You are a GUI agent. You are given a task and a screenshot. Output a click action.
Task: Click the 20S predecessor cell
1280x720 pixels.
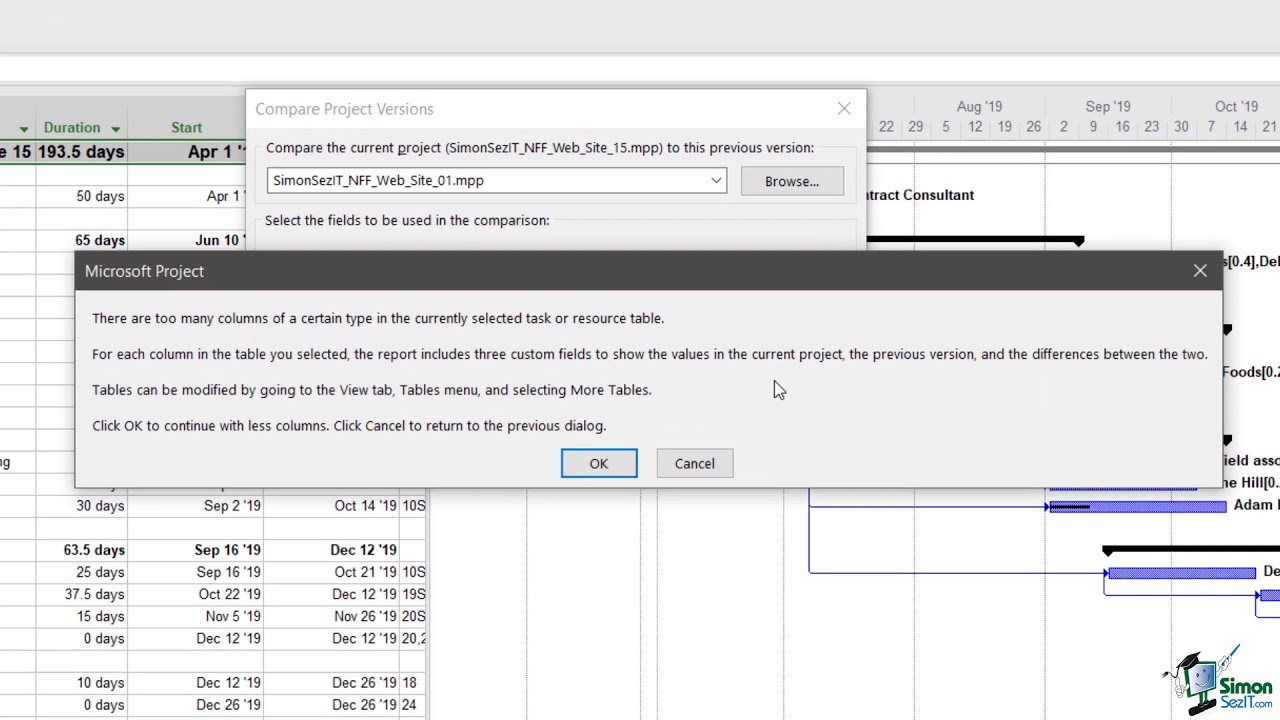pyautogui.click(x=413, y=616)
